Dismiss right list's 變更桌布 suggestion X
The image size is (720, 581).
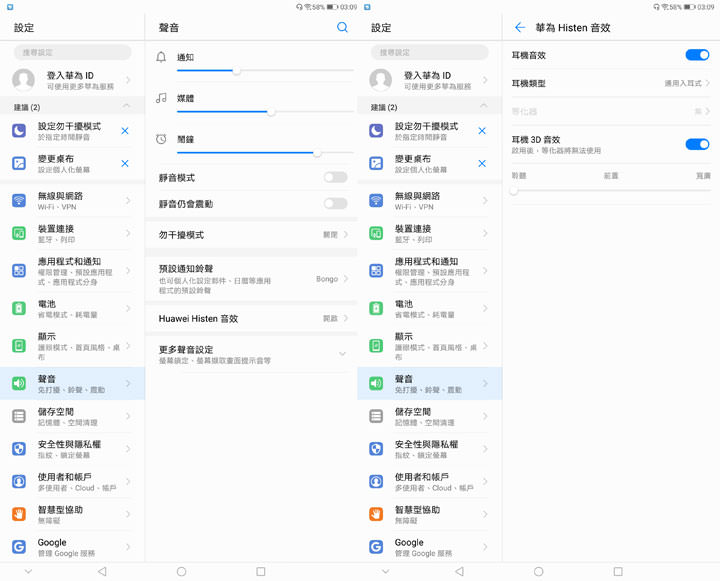tap(482, 164)
